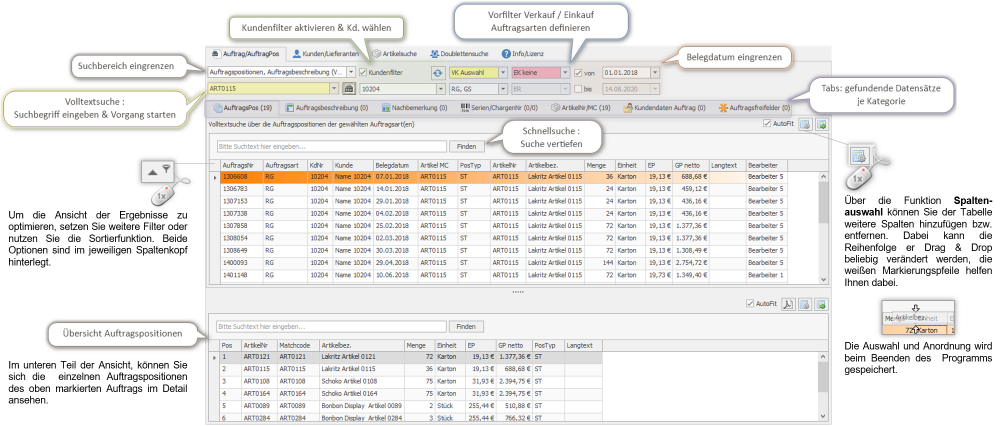This screenshot has height=427, width=1000.
Task: Open the 'EK keine' dropdown
Action: [565, 73]
